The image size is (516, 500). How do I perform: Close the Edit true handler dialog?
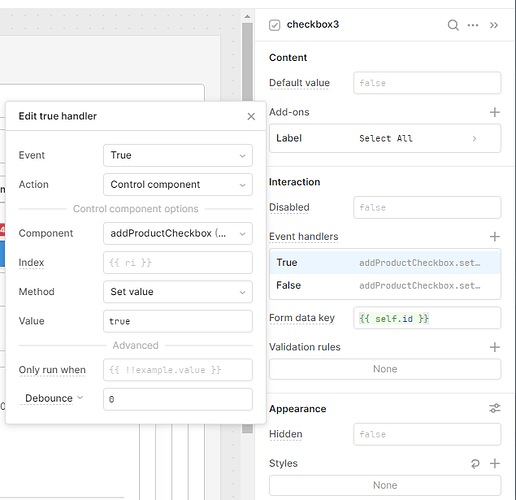point(251,116)
